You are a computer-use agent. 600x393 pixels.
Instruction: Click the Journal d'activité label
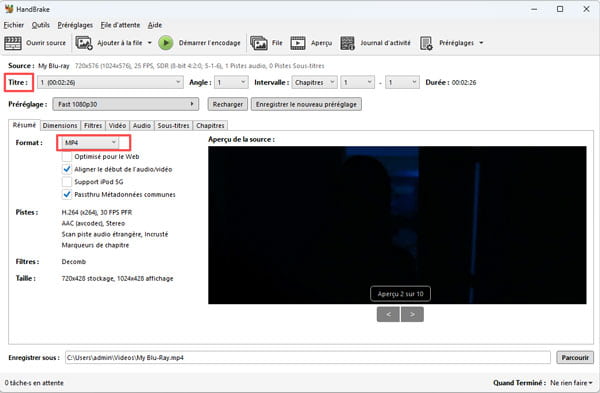pos(385,43)
